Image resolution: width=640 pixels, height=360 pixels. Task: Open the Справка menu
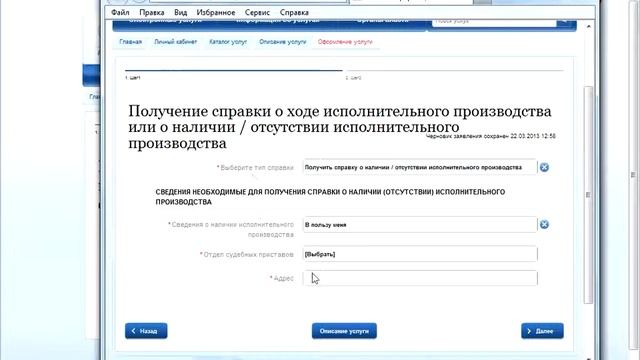pos(294,13)
